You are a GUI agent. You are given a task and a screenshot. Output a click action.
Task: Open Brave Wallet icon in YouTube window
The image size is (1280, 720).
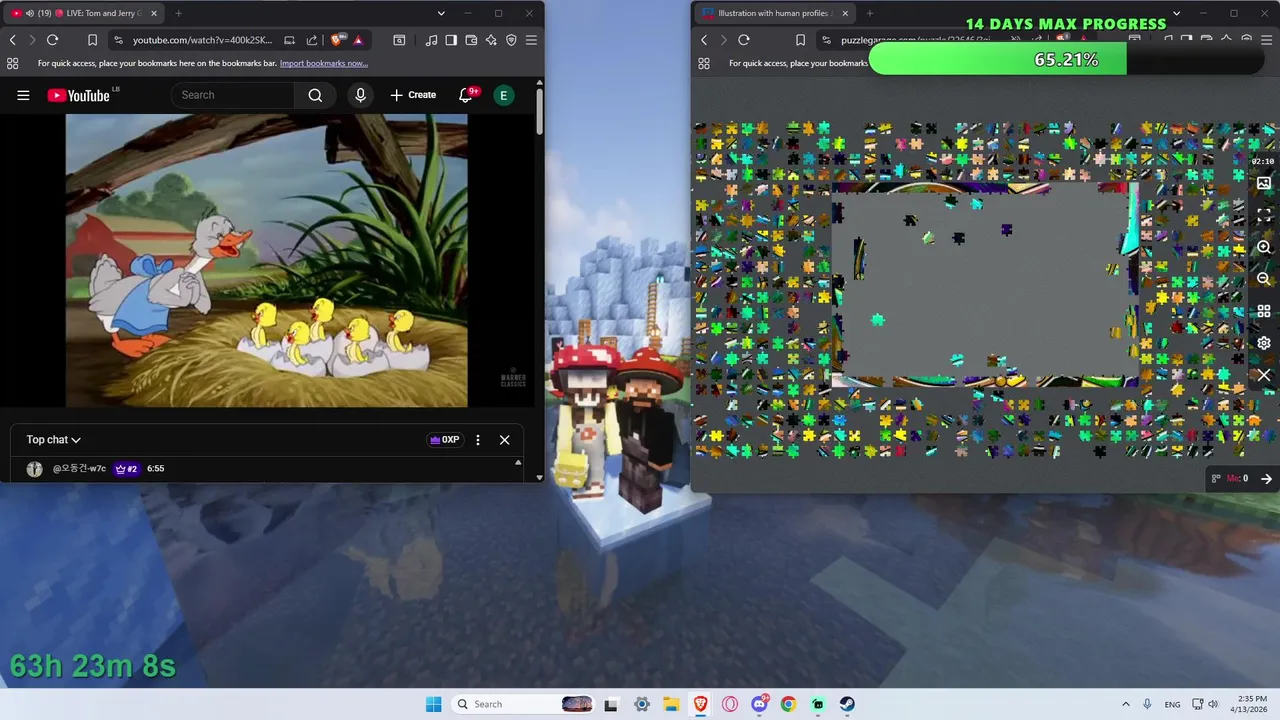click(x=471, y=40)
